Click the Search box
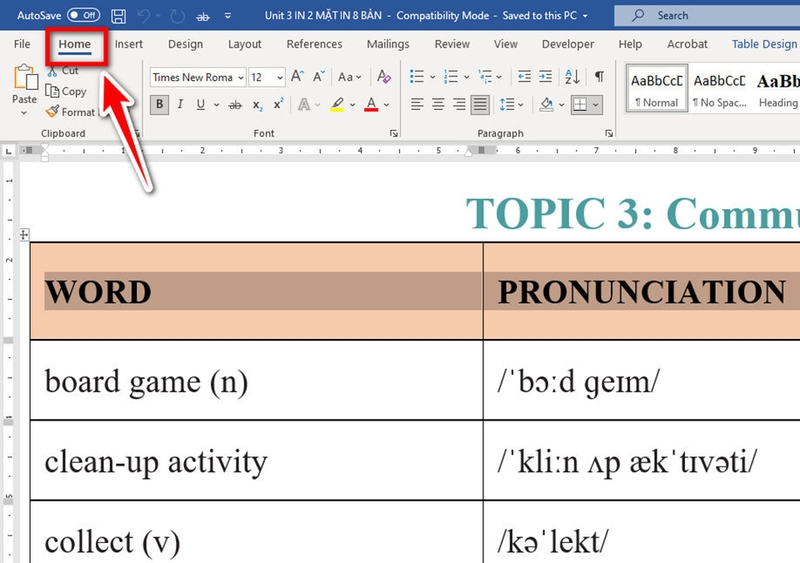Screen dimensions: 800x563 point(707,16)
